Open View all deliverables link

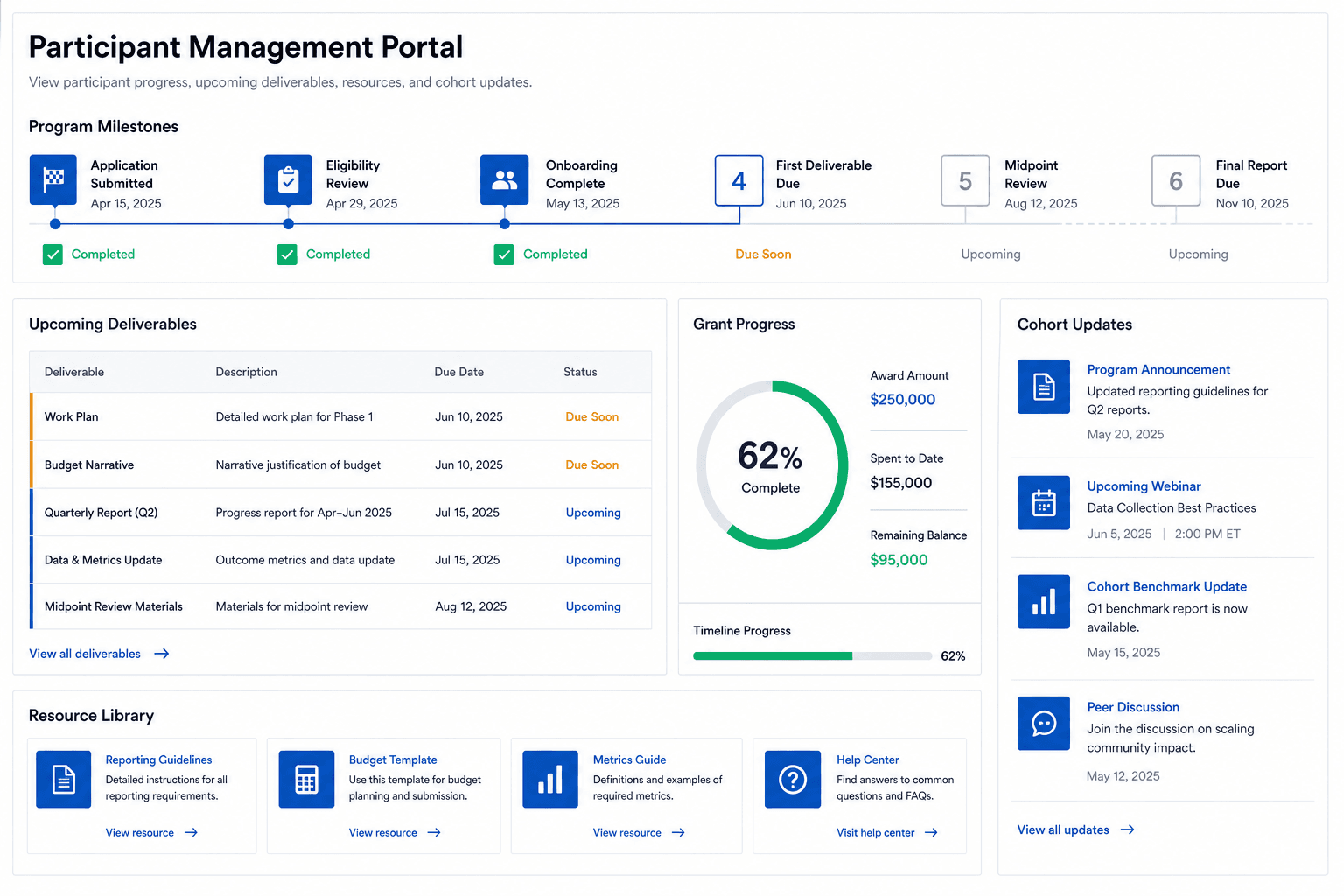point(85,654)
